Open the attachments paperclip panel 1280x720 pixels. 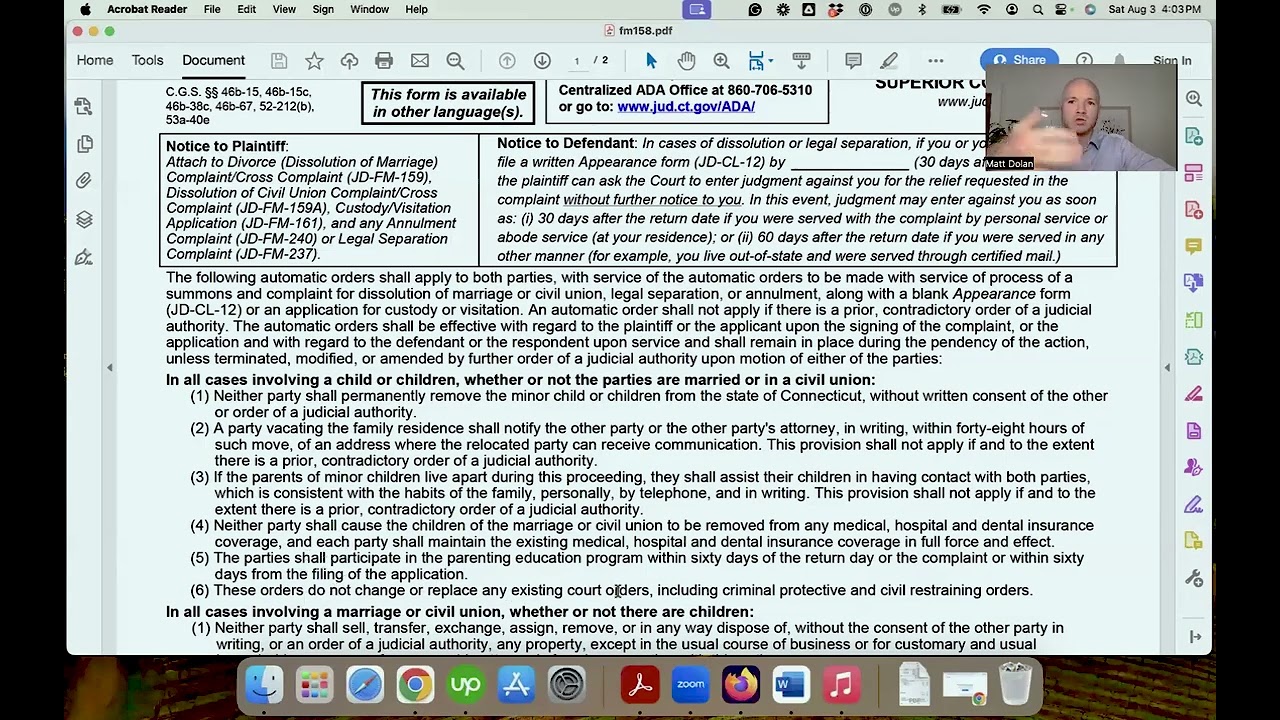tap(85, 181)
